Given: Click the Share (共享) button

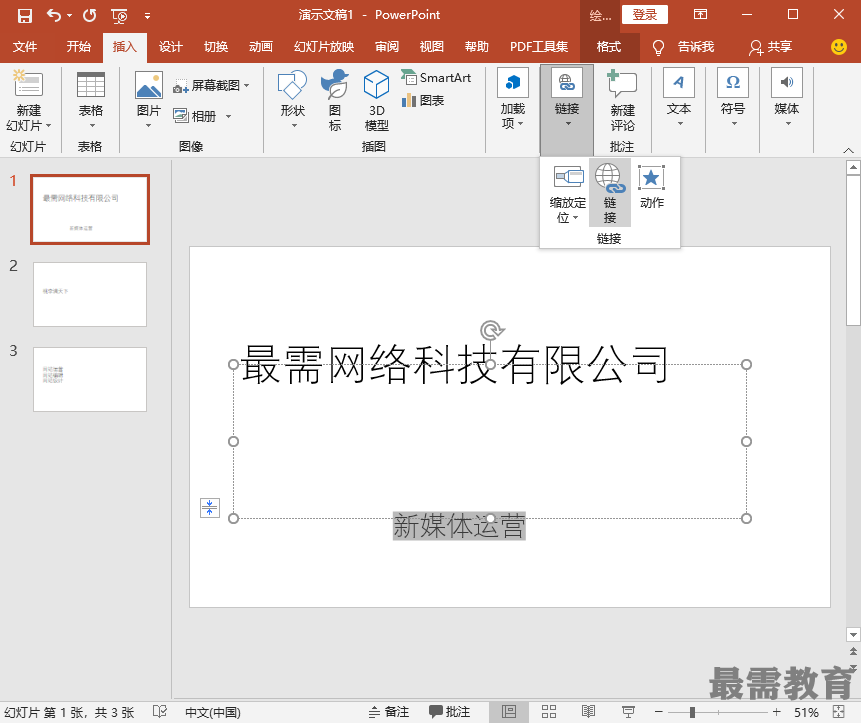Looking at the screenshot, I should (770, 47).
